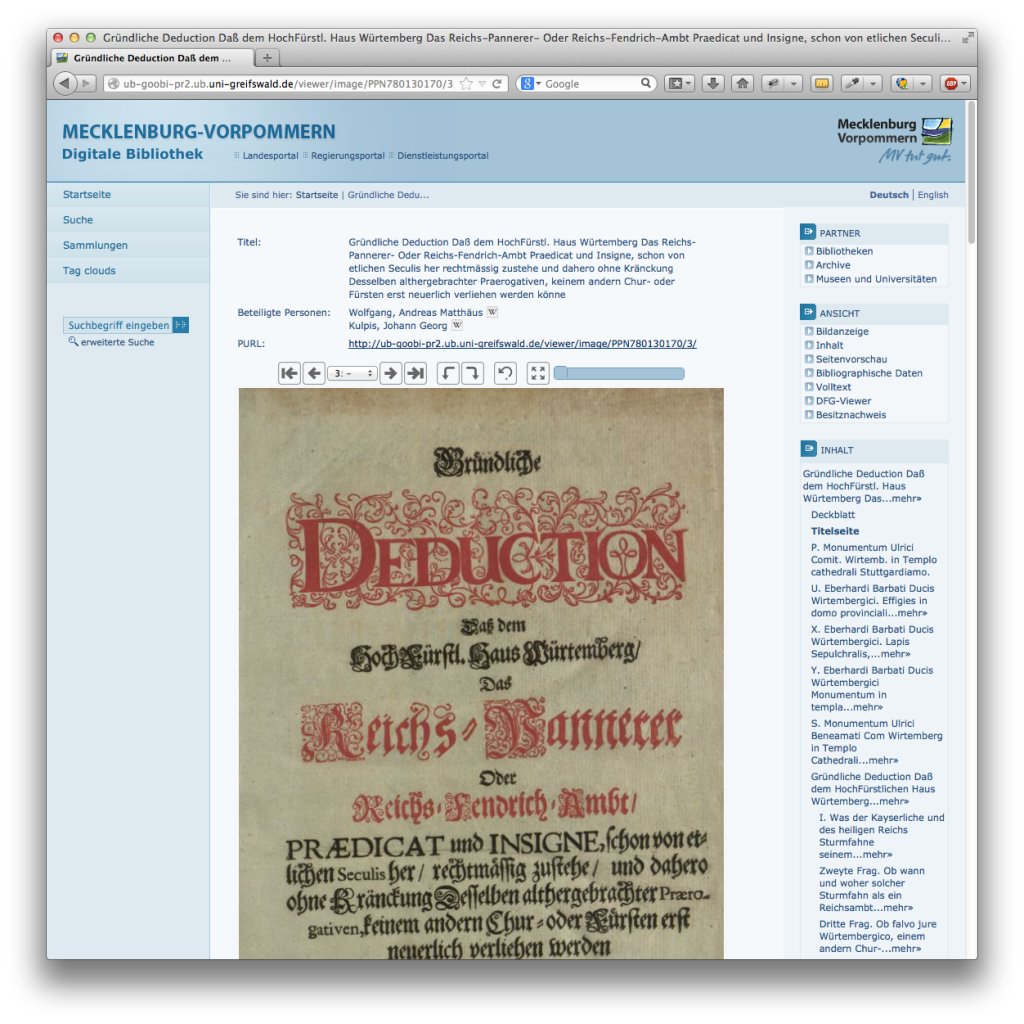Open Suche in the left menu
This screenshot has height=1024, width=1024.
[x=78, y=220]
